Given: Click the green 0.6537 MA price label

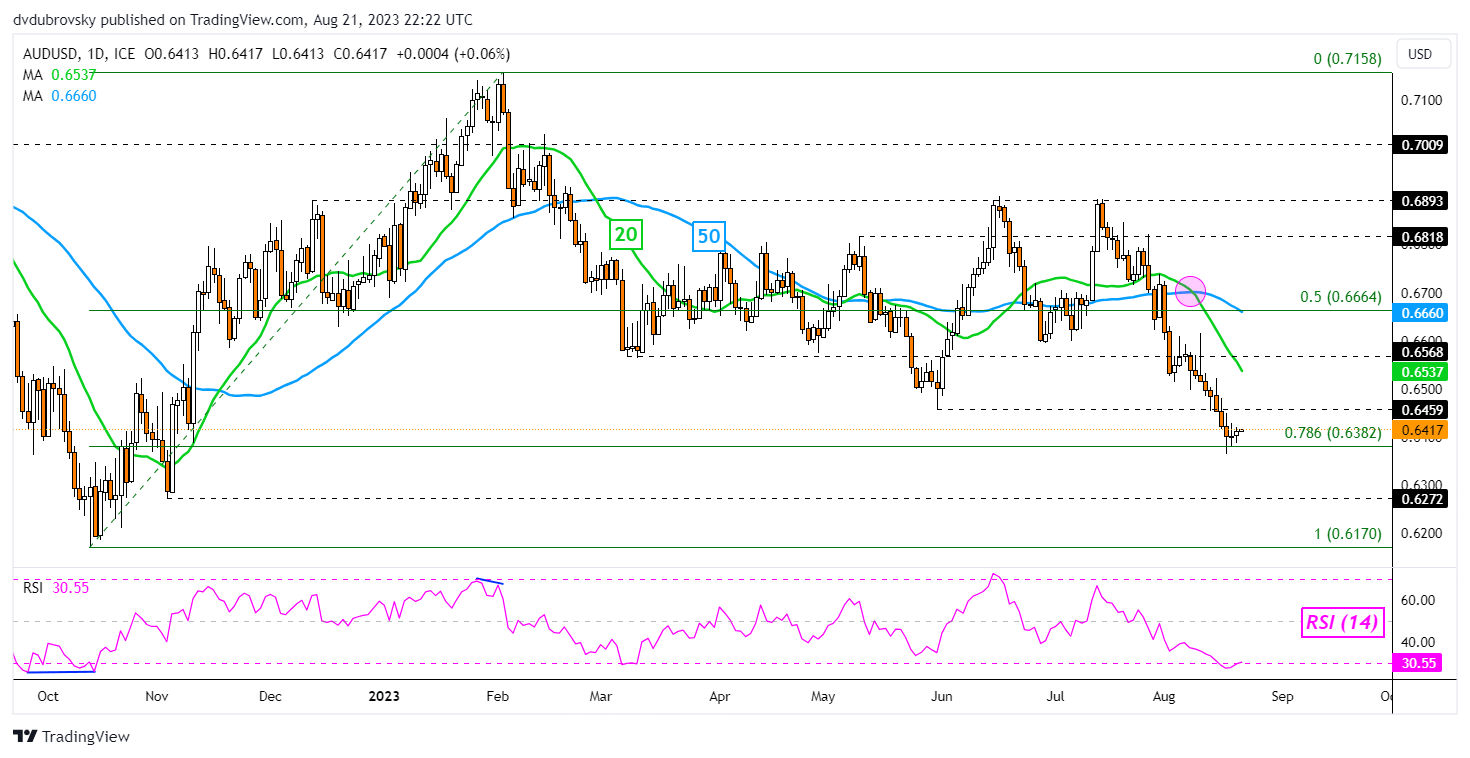Looking at the screenshot, I should coord(1421,371).
